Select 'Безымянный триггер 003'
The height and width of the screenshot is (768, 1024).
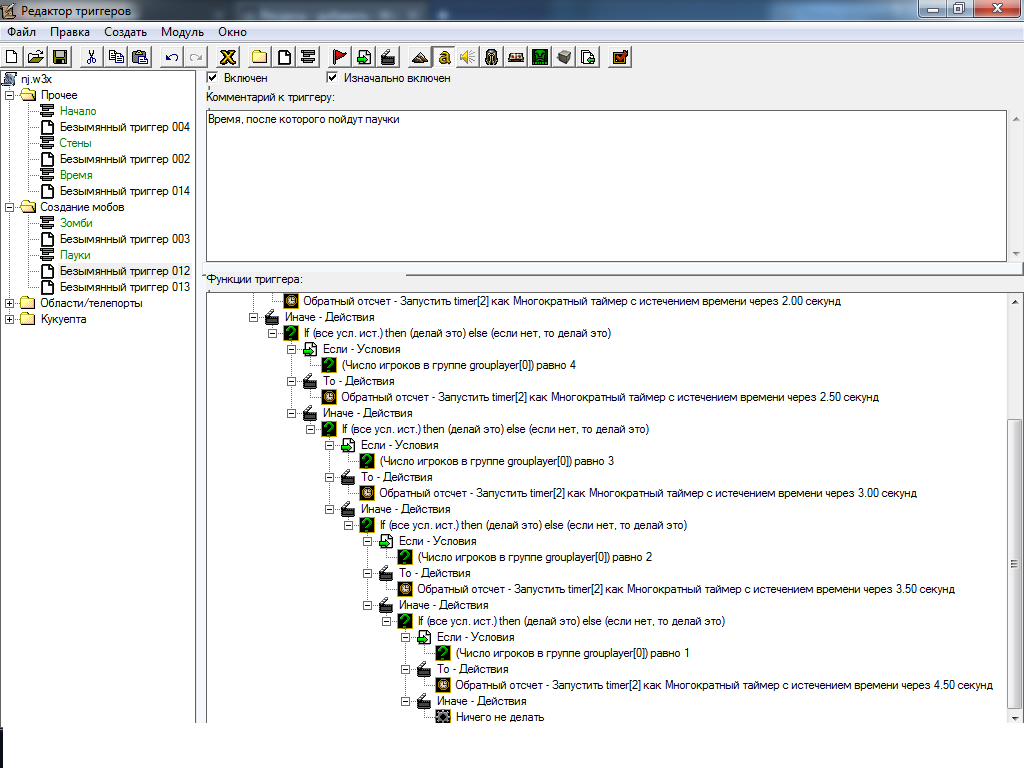point(125,239)
